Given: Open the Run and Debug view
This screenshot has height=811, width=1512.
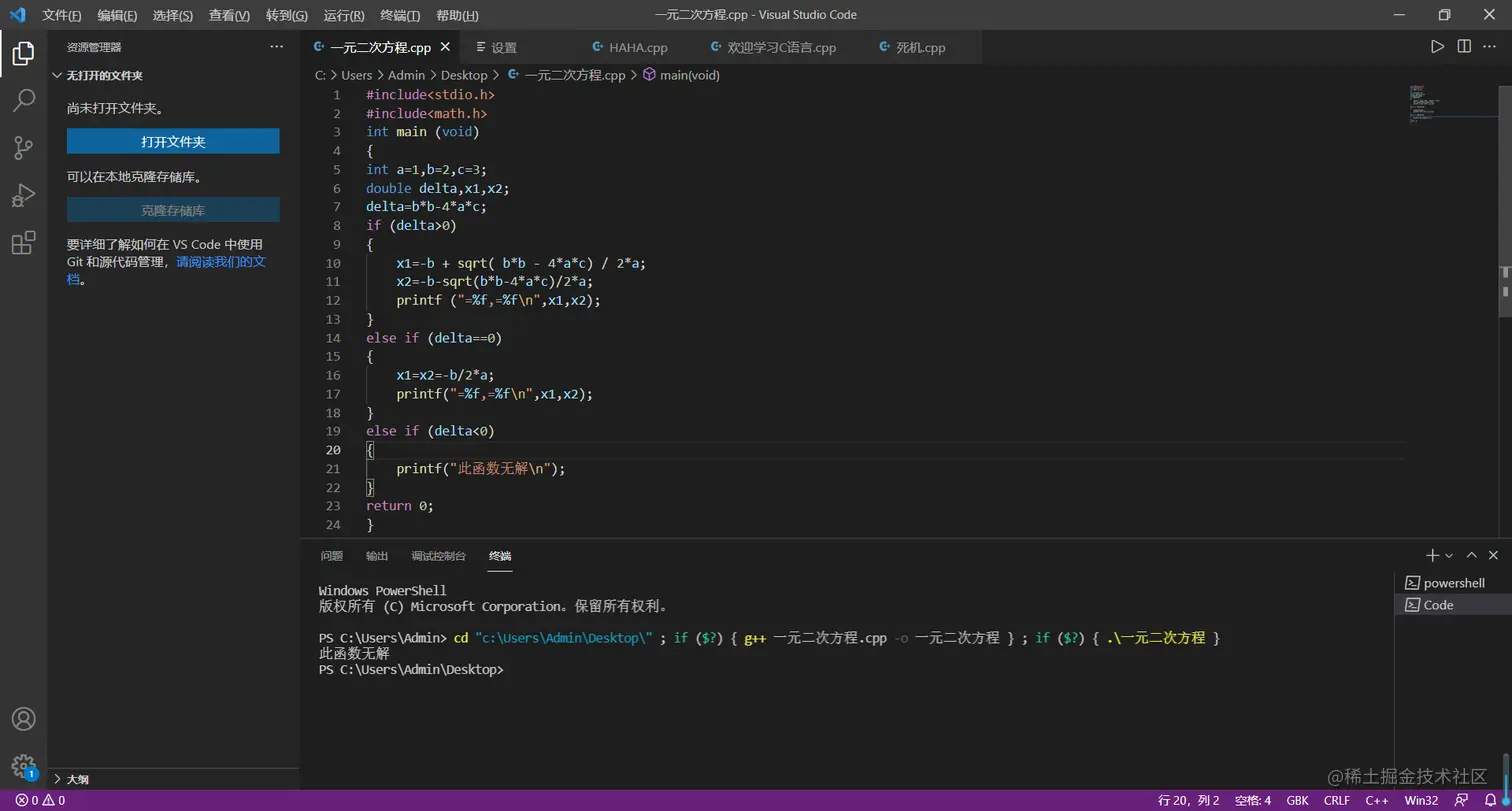Looking at the screenshot, I should (x=23, y=196).
